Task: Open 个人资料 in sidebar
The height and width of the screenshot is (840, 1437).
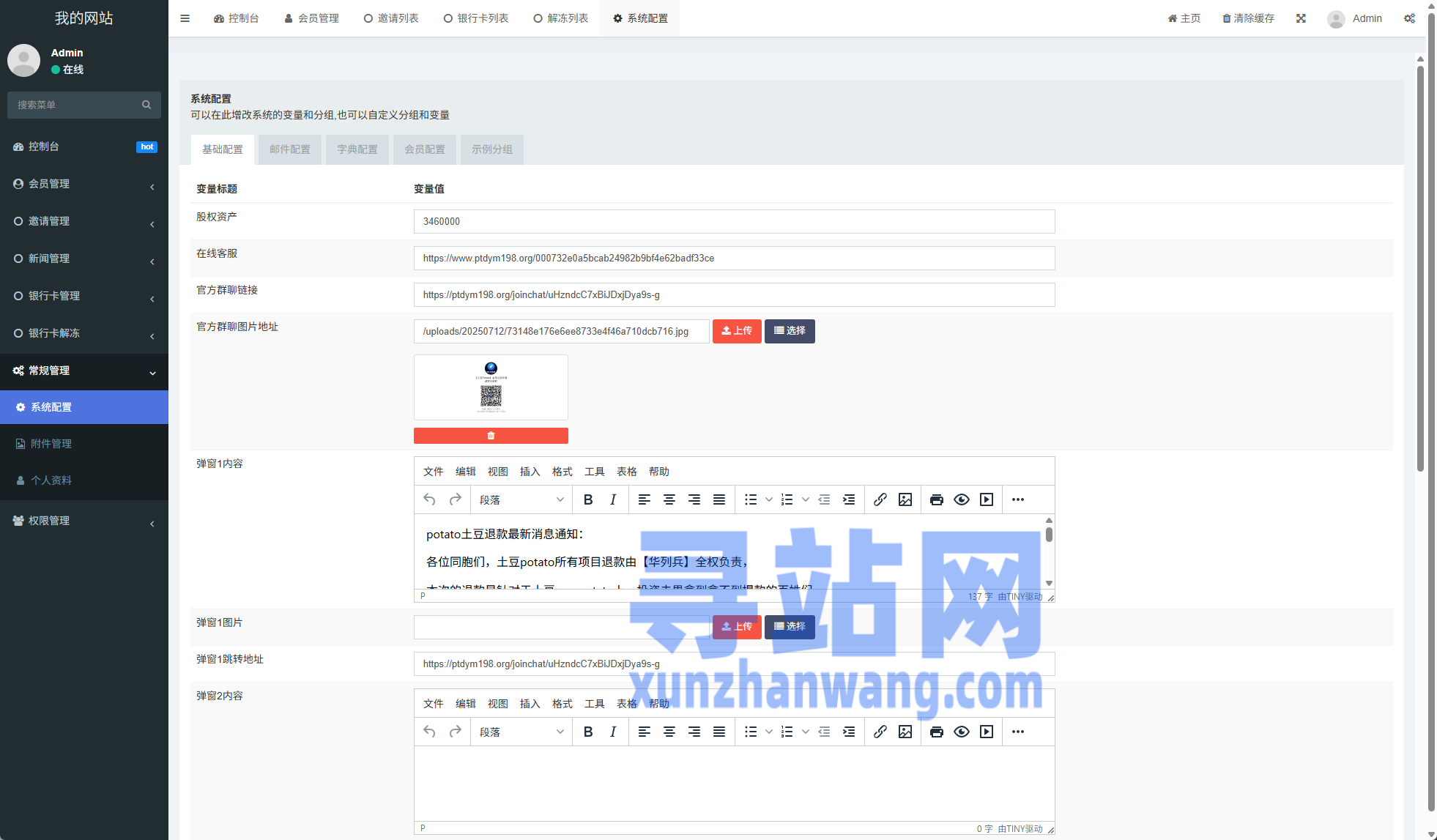Action: click(84, 480)
